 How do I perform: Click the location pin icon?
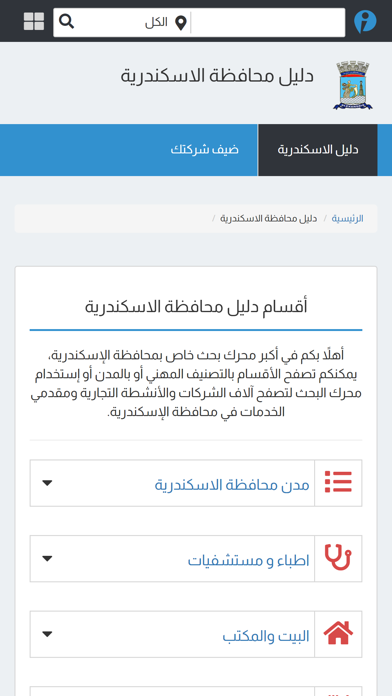(181, 23)
